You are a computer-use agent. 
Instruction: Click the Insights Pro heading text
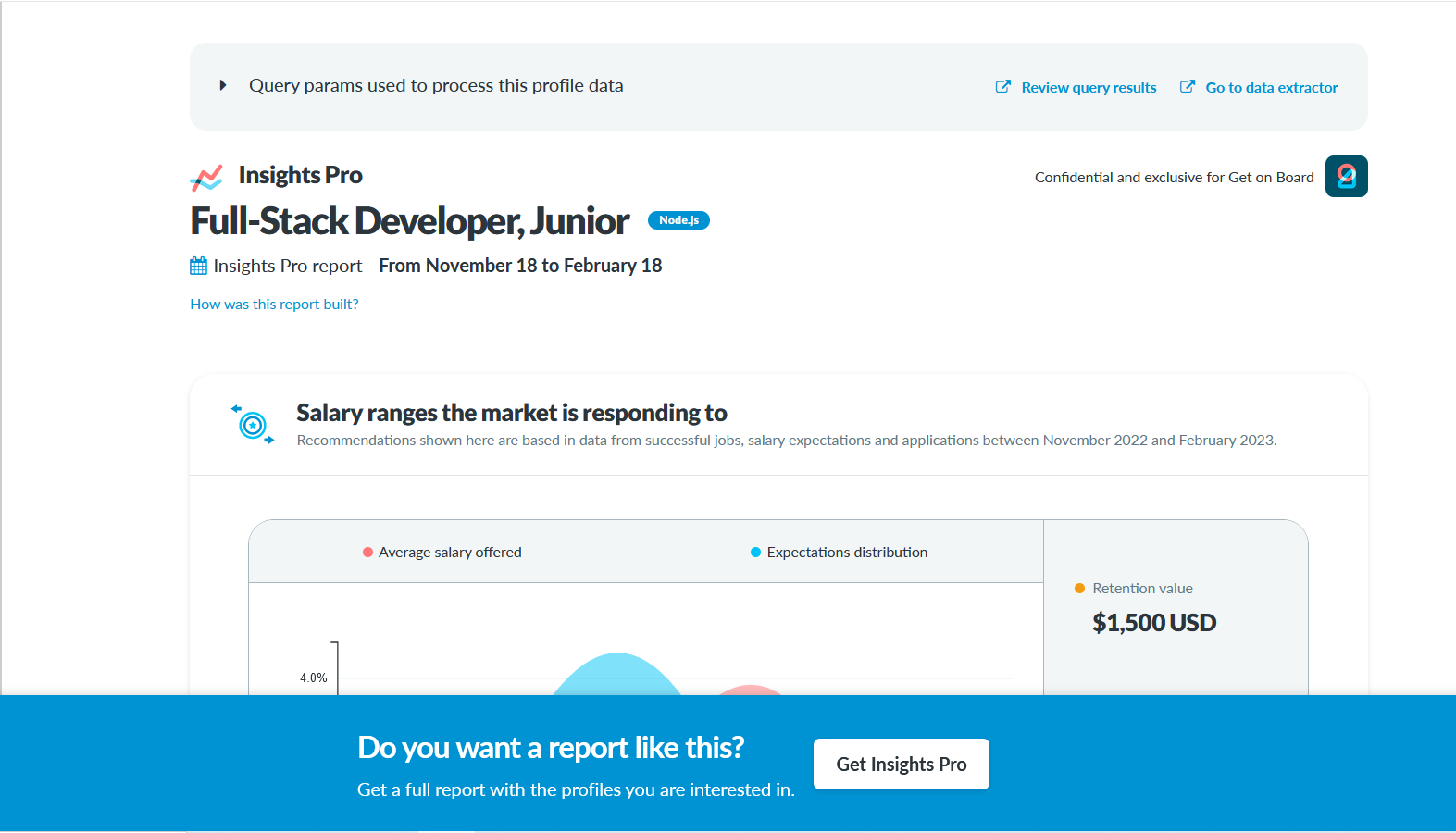coord(300,175)
